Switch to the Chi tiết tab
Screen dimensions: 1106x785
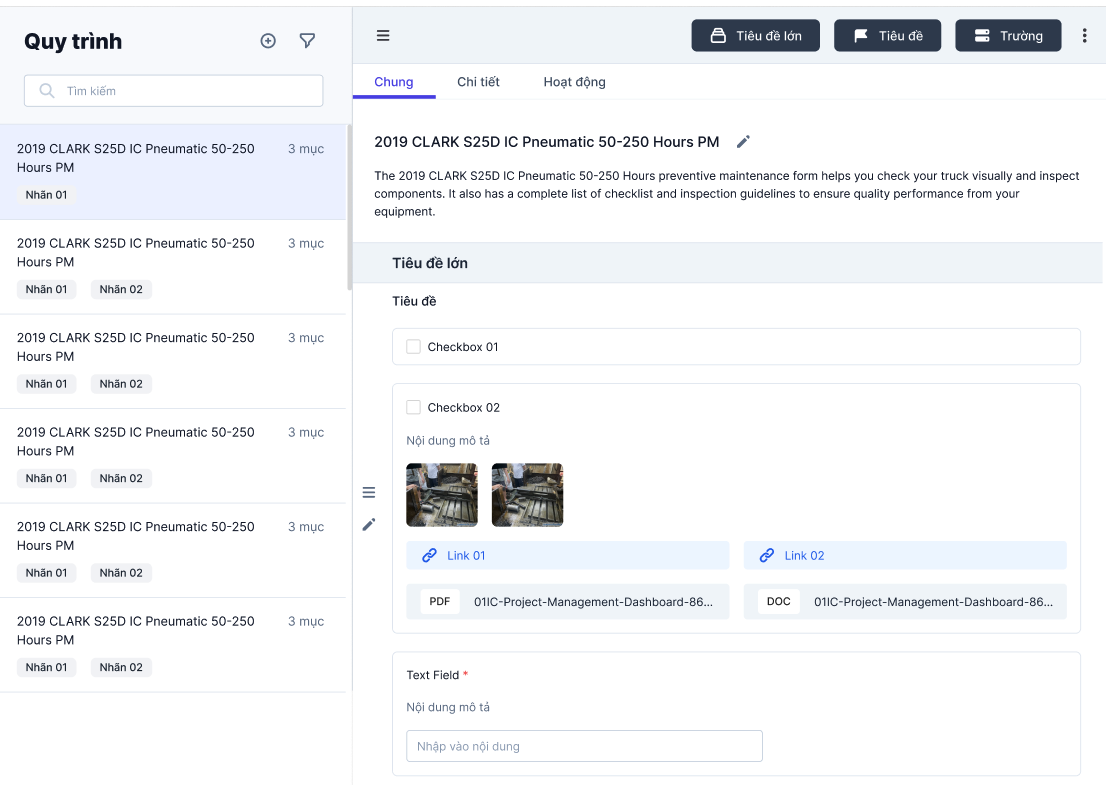tap(478, 82)
